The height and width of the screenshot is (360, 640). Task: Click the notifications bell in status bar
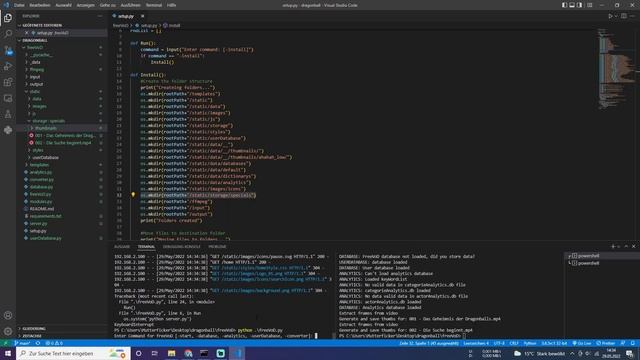[x=633, y=343]
